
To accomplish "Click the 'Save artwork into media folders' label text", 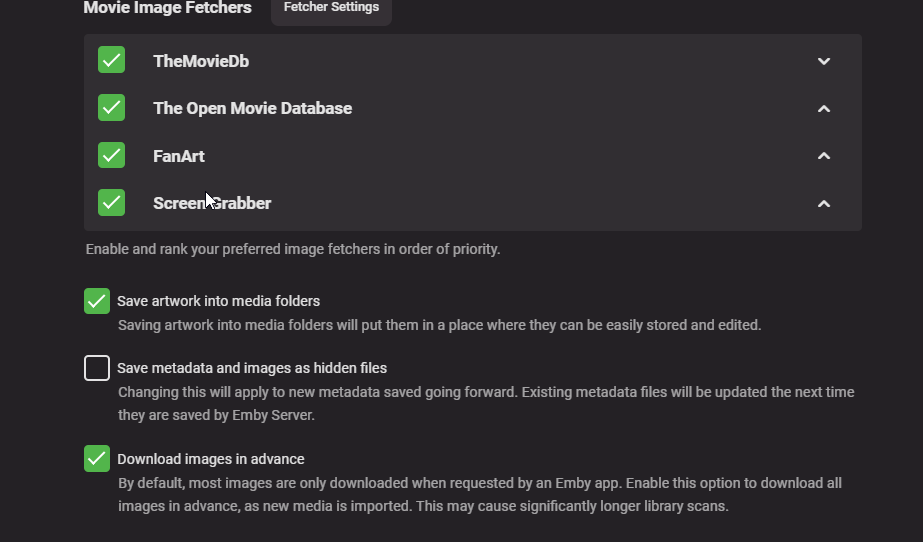I will (218, 301).
